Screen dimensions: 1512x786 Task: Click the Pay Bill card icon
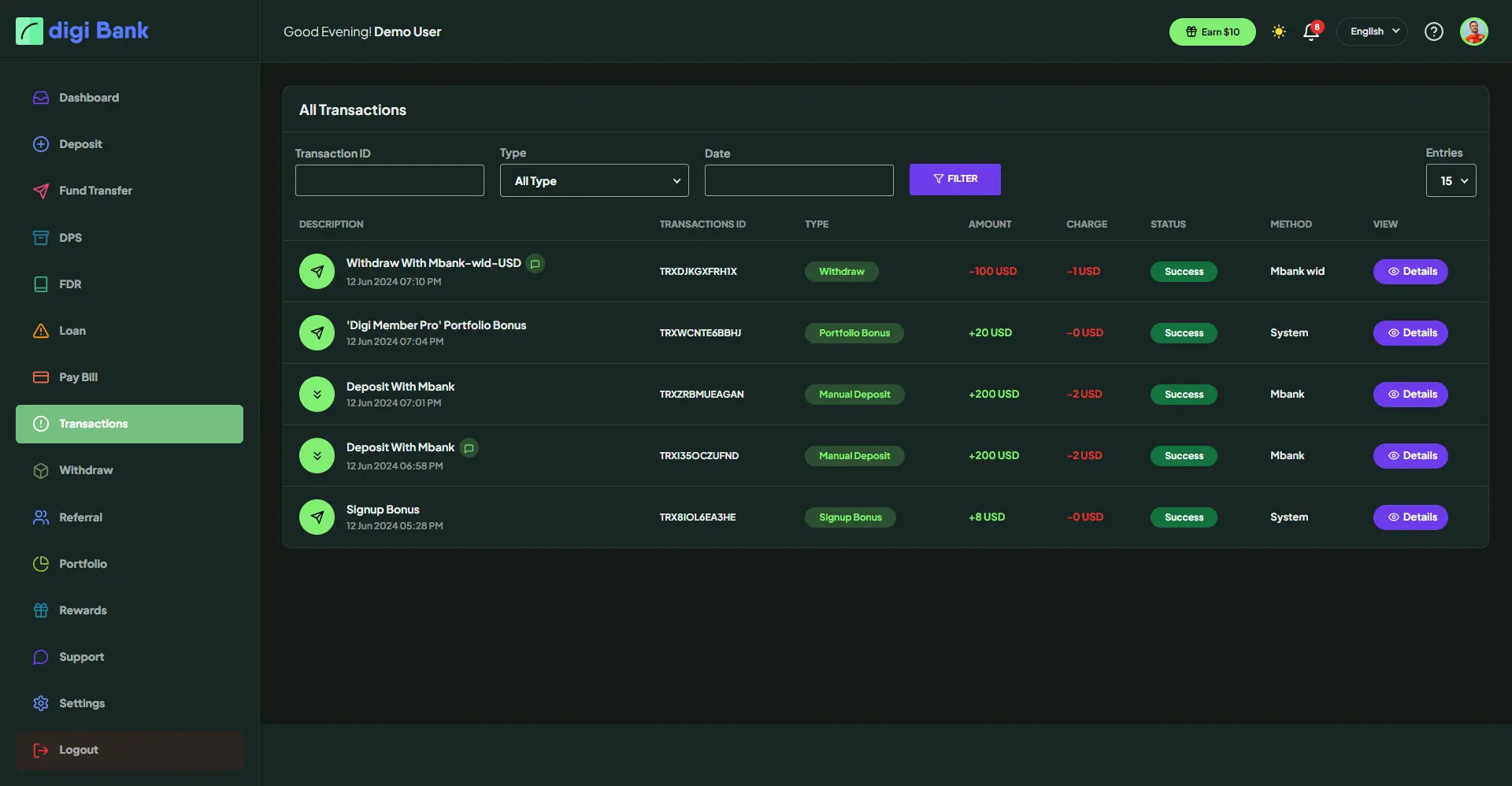point(41,377)
